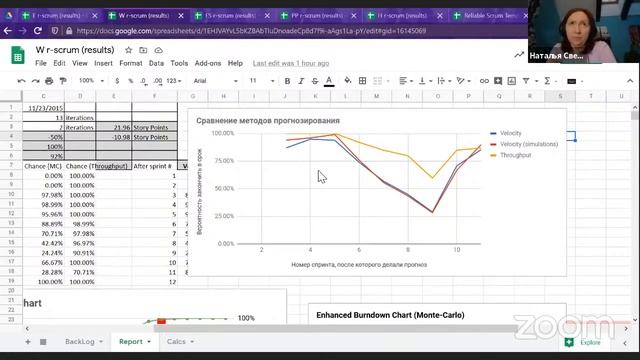The height and width of the screenshot is (360, 640).
Task: Move document with folder icon
Action: pyautogui.click(x=143, y=50)
